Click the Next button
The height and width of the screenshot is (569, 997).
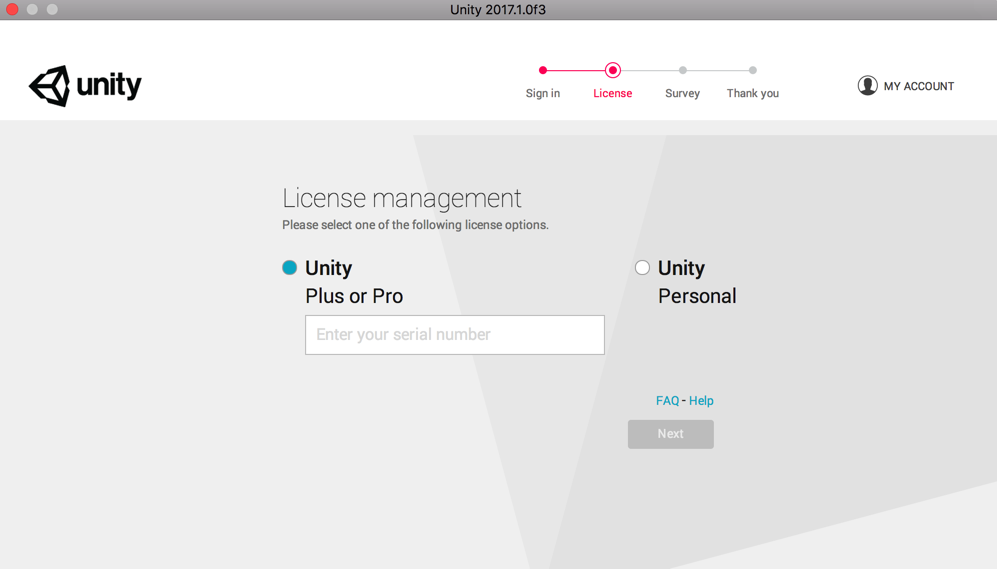tap(671, 434)
